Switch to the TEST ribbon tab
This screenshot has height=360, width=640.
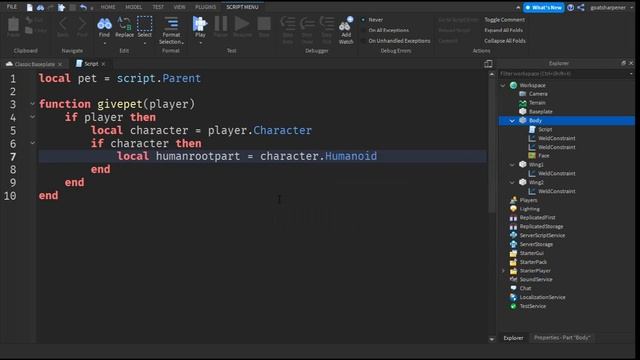158,7
